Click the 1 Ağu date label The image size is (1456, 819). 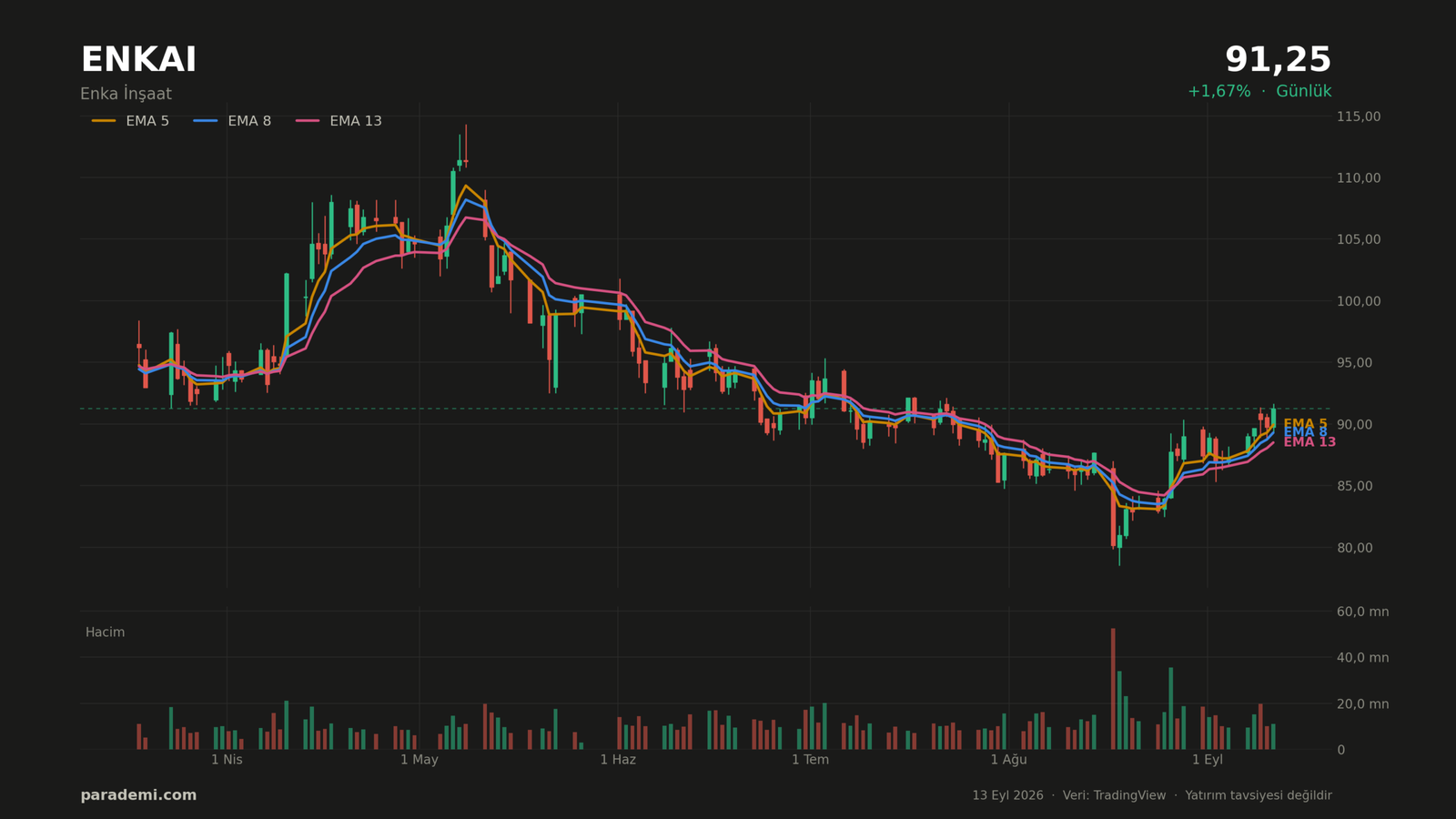pyautogui.click(x=1008, y=760)
